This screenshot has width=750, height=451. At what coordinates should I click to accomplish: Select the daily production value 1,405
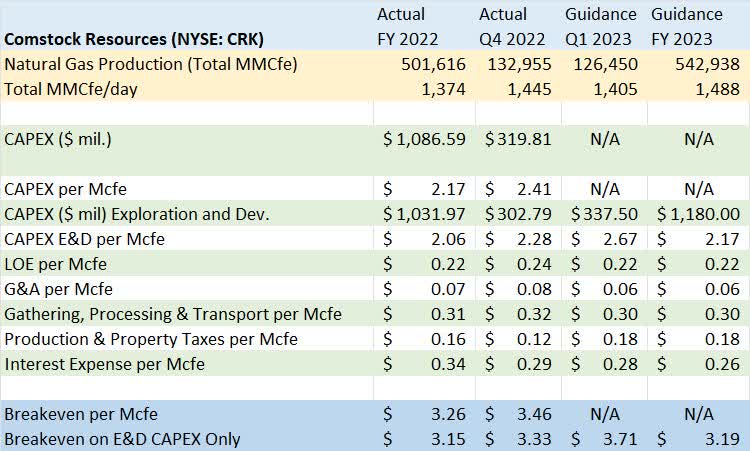tap(616, 89)
